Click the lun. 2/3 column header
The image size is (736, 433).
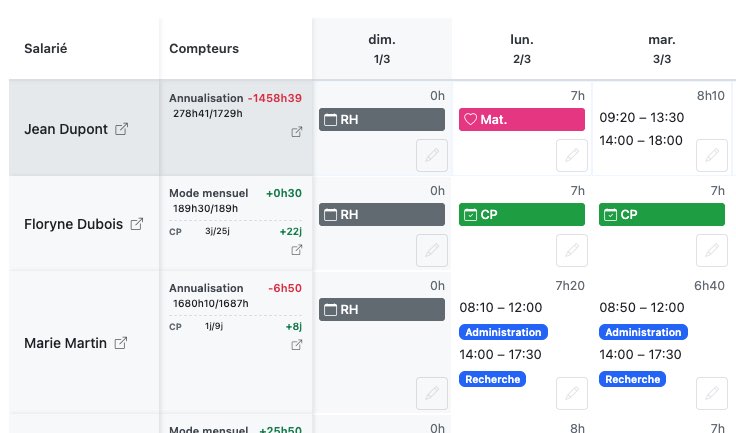tap(521, 49)
